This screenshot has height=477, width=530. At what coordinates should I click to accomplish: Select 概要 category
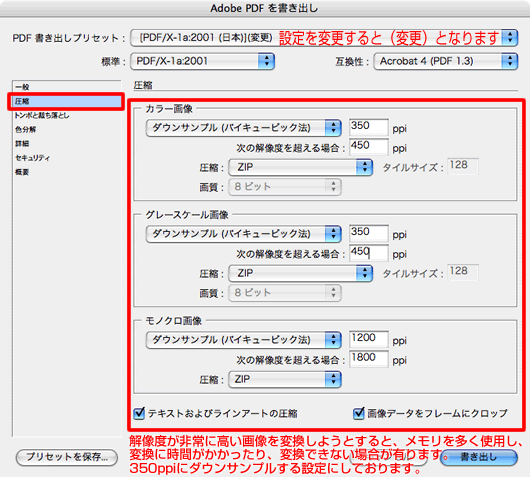(x=67, y=172)
